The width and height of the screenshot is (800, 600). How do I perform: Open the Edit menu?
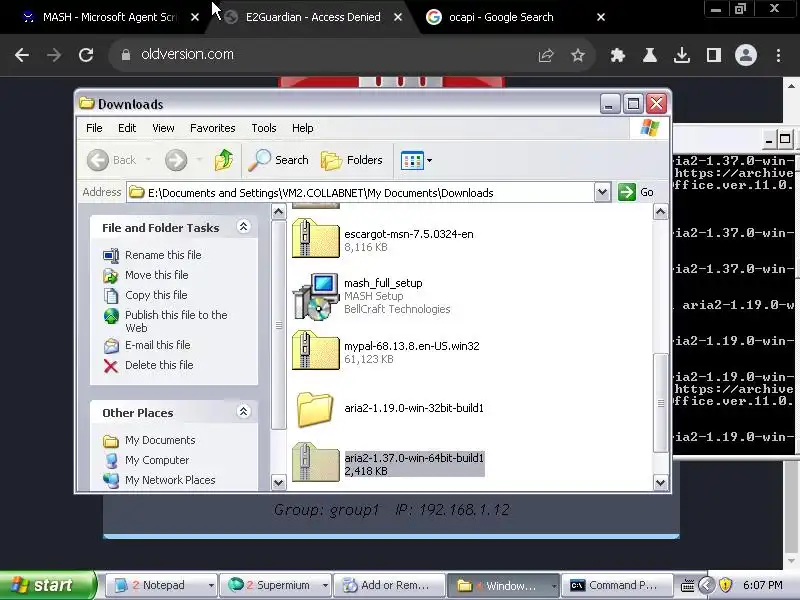click(127, 128)
